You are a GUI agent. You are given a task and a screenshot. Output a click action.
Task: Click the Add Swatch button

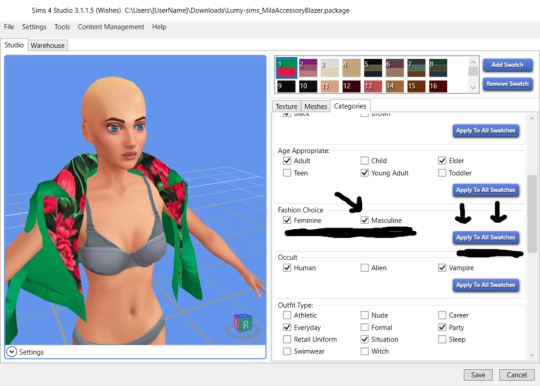tap(507, 65)
